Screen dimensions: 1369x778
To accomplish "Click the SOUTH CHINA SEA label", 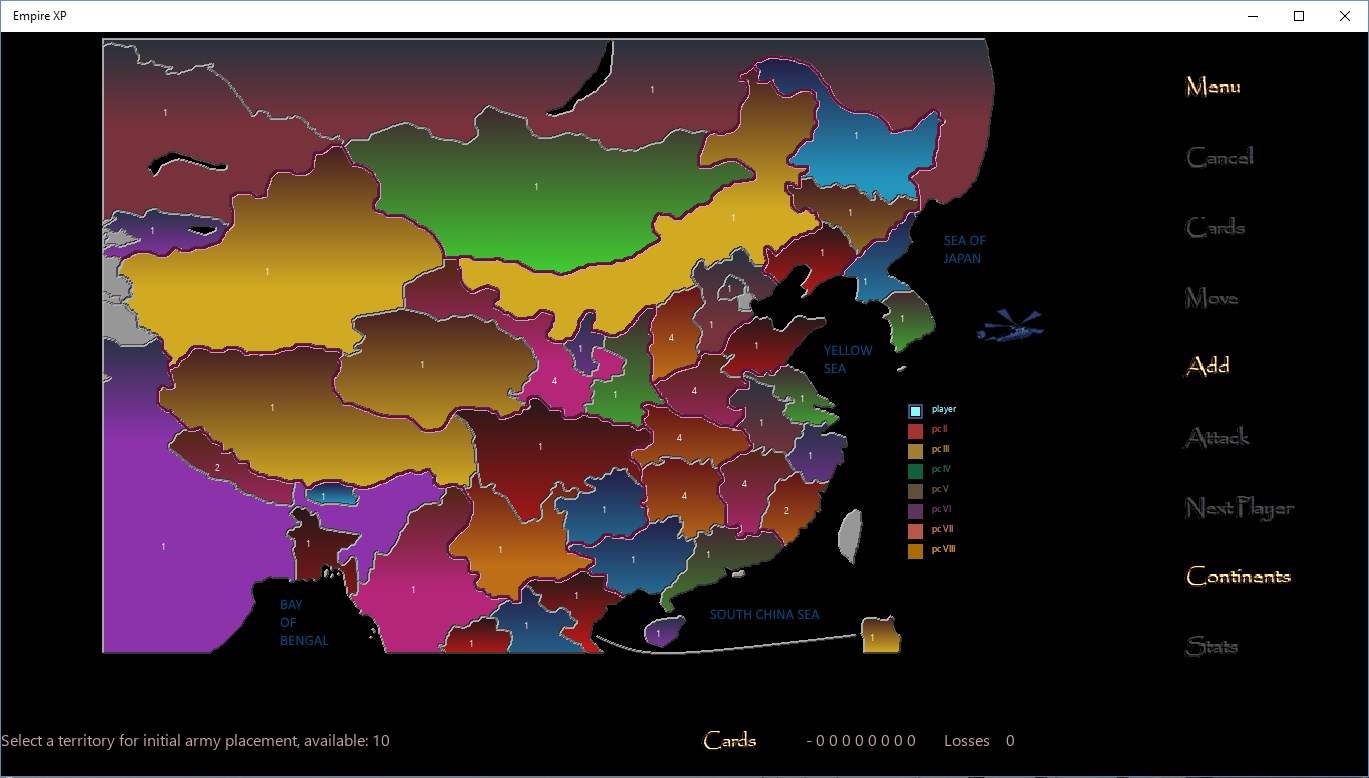I will [x=764, y=615].
